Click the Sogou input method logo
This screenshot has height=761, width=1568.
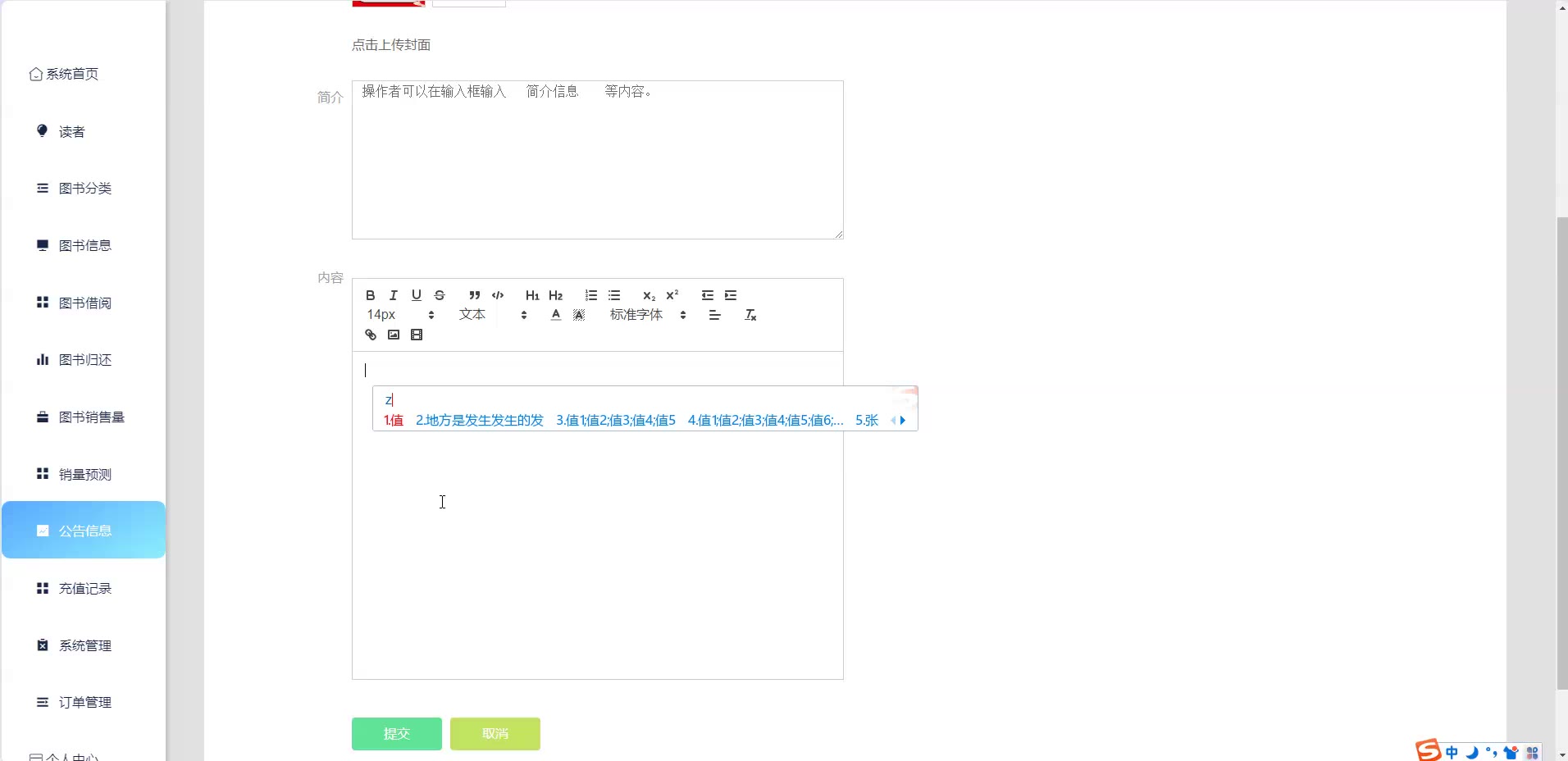pos(1428,750)
